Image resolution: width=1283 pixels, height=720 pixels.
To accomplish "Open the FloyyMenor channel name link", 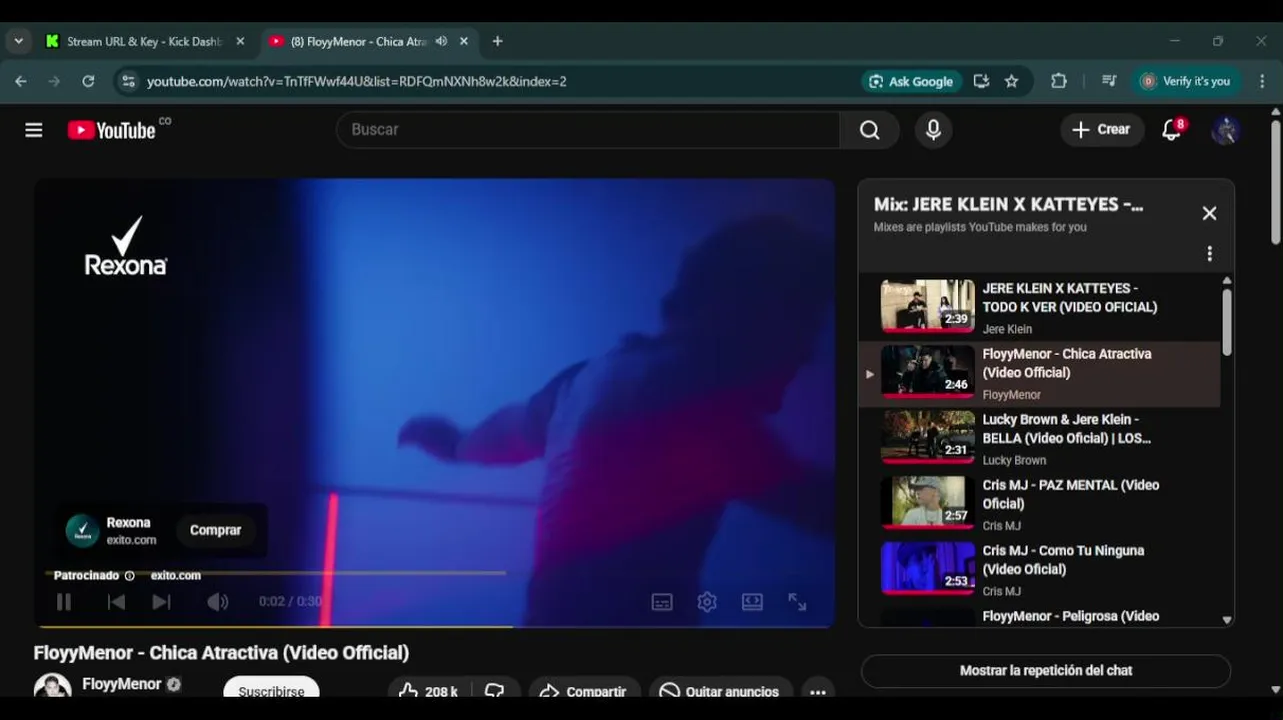I will pos(121,685).
